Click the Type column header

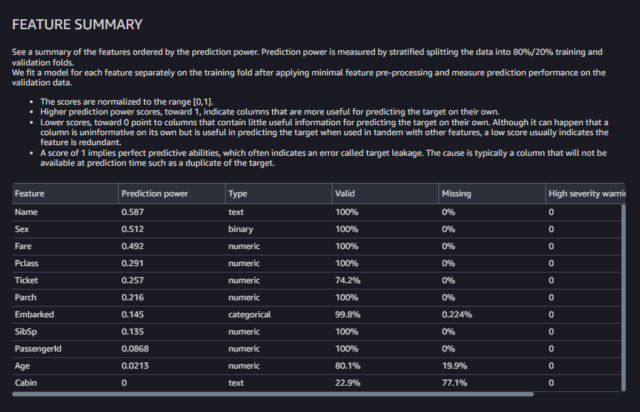pyautogui.click(x=279, y=194)
